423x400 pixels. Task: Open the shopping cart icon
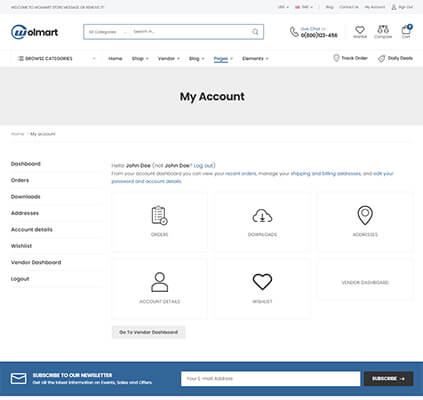click(x=406, y=30)
